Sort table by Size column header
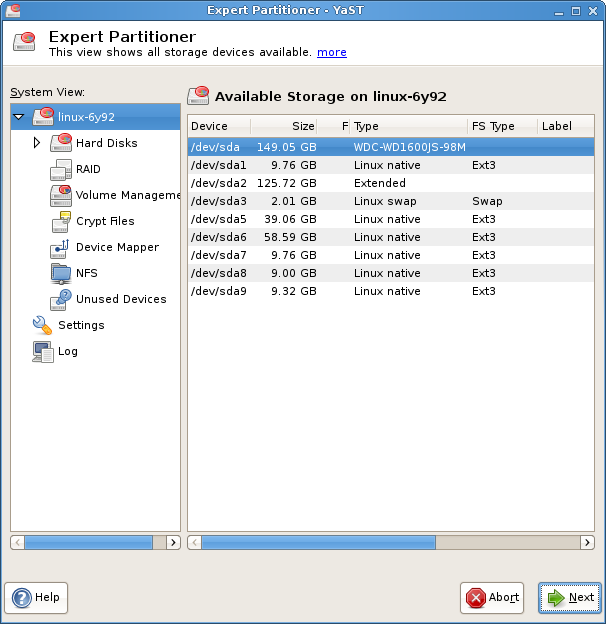The width and height of the screenshot is (606, 624). point(283,126)
